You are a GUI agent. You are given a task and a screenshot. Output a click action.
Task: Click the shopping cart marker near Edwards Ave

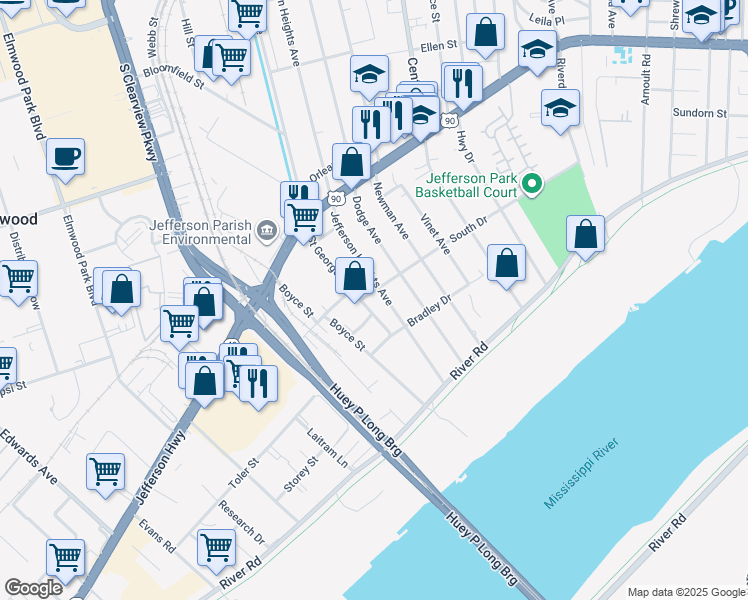pyautogui.click(x=105, y=475)
